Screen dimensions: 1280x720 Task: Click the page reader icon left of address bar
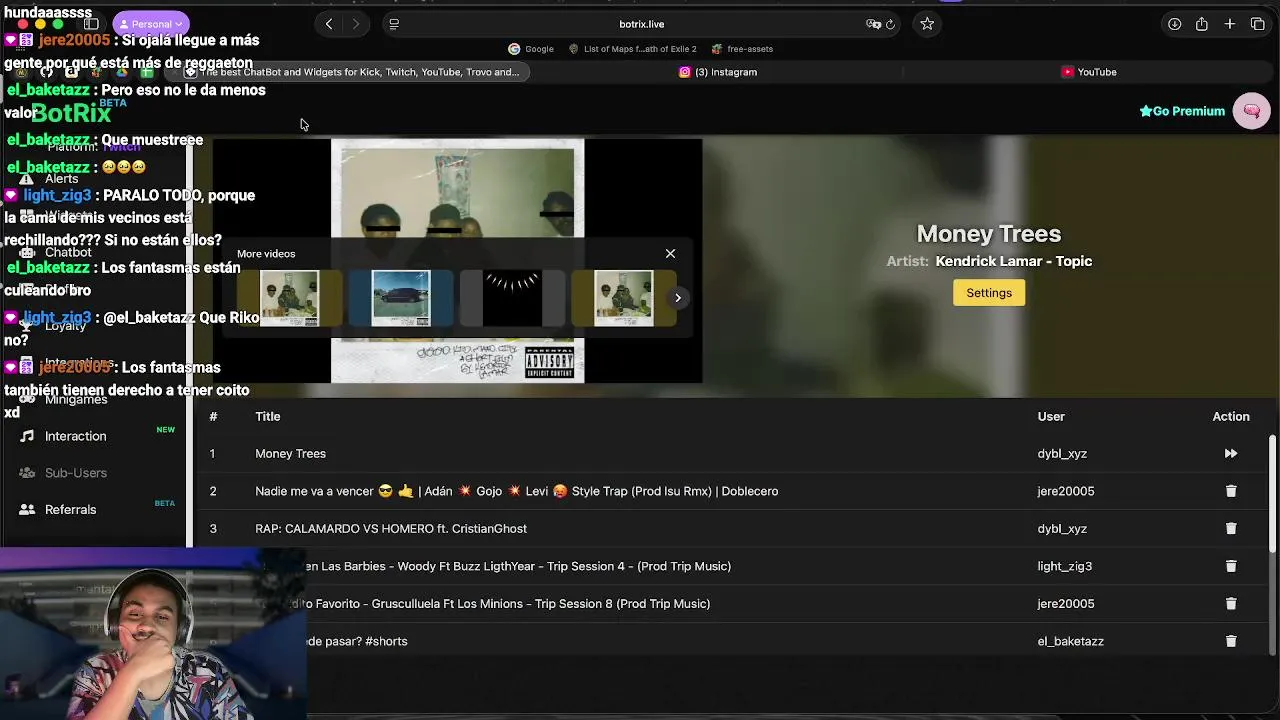[x=394, y=24]
